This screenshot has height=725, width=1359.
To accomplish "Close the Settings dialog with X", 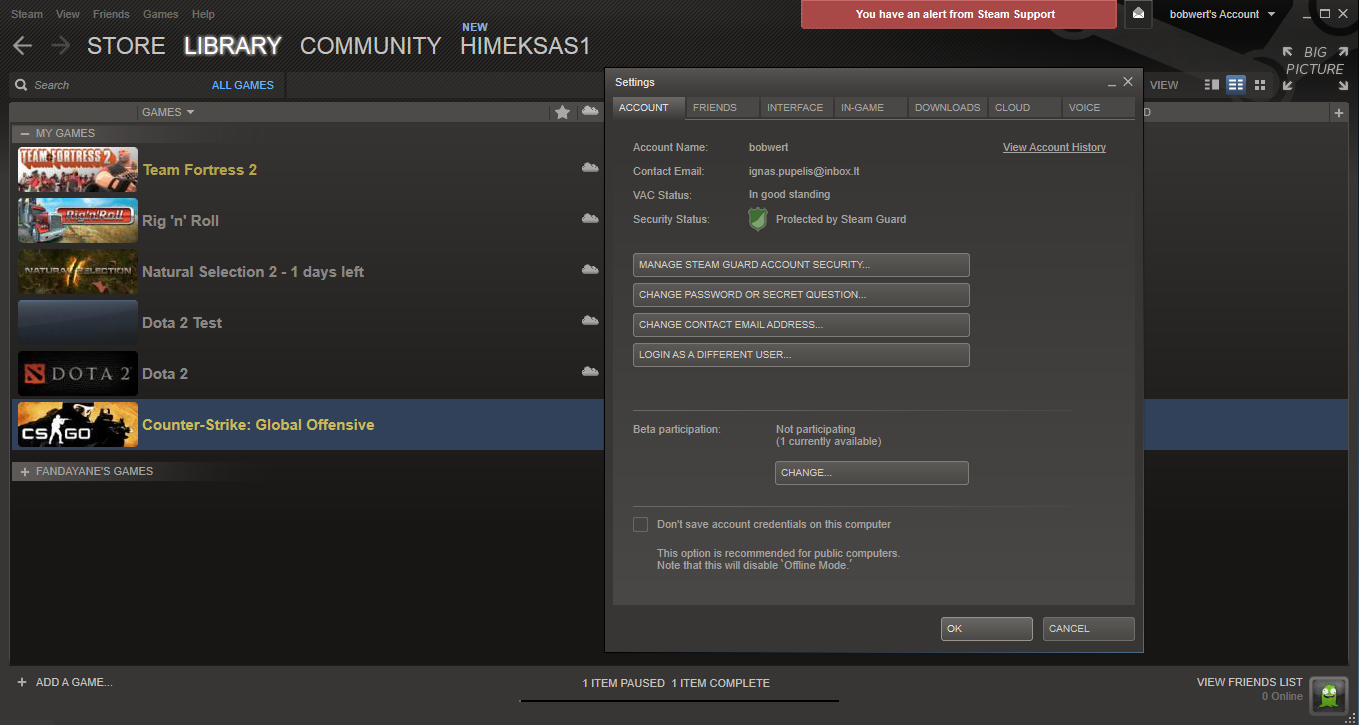I will 1128,82.
